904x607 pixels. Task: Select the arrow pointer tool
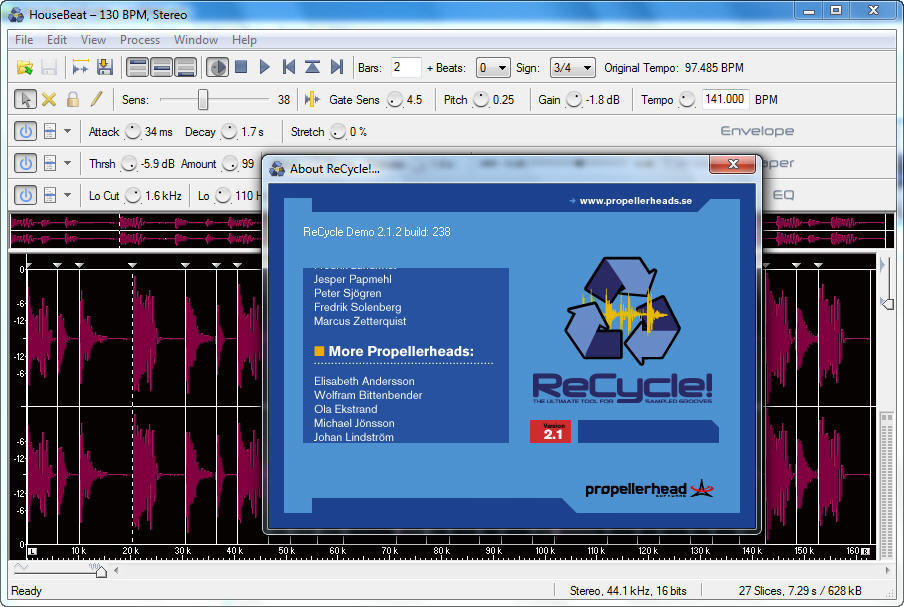[x=25, y=99]
